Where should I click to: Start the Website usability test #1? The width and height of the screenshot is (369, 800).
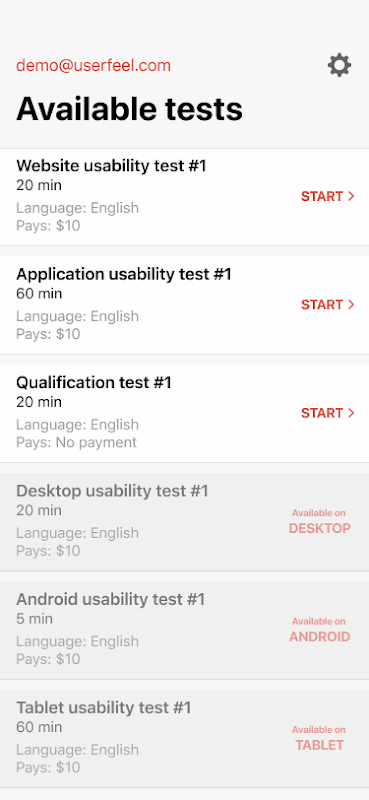pyautogui.click(x=328, y=196)
